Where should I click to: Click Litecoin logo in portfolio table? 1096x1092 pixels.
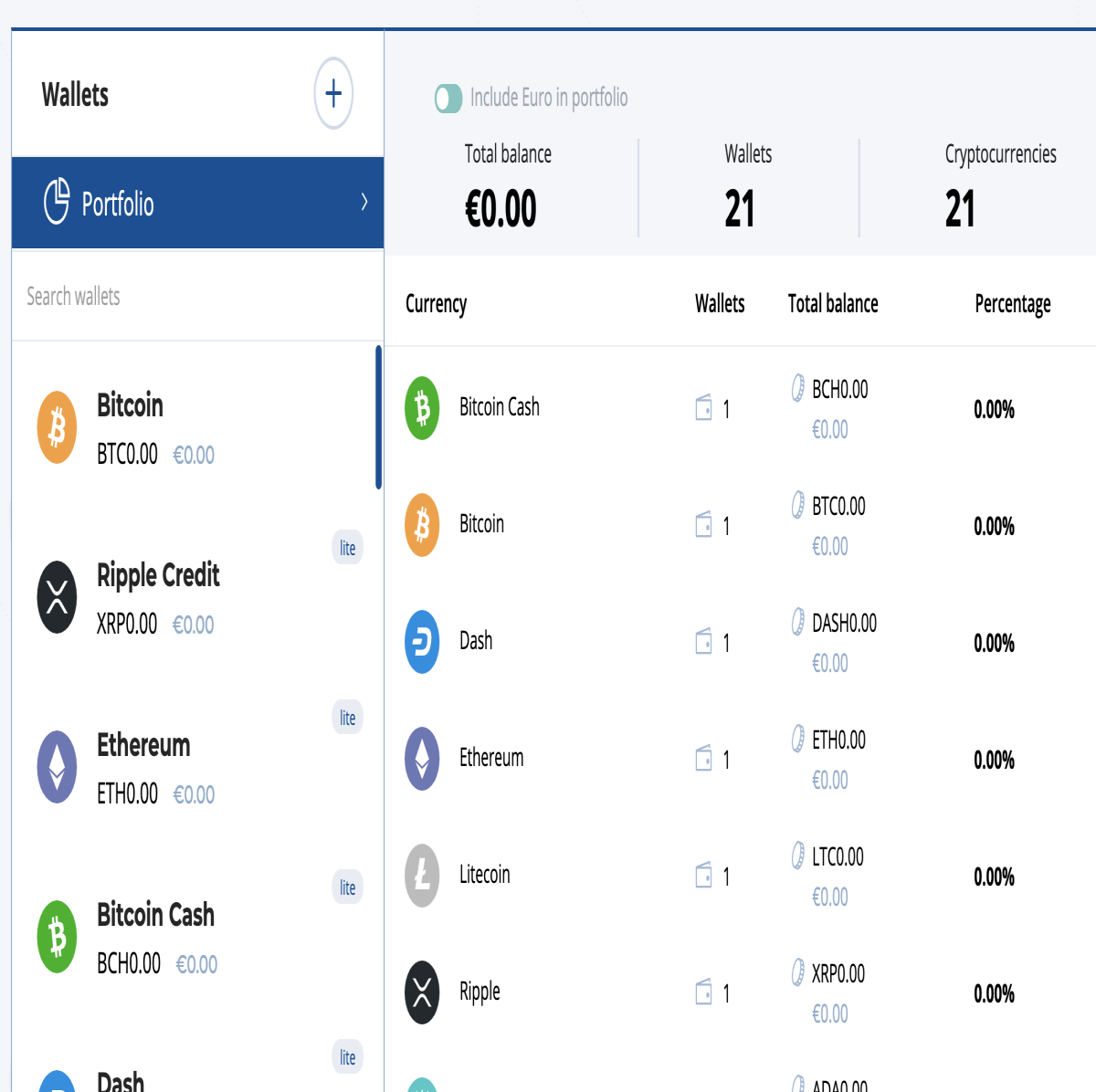pos(422,876)
